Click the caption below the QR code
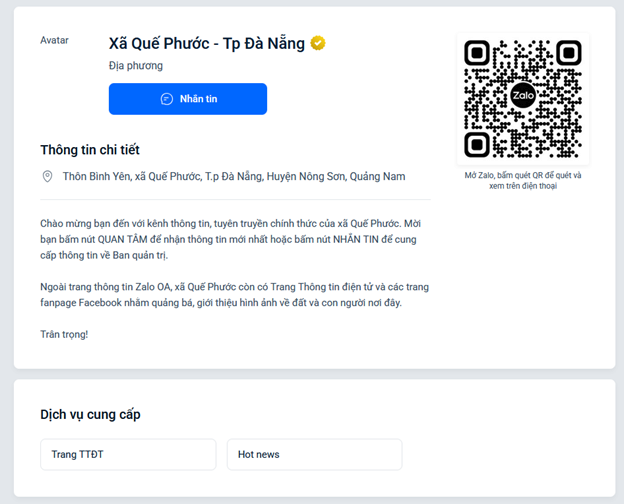Image resolution: width=624 pixels, height=504 pixels. coord(523,180)
